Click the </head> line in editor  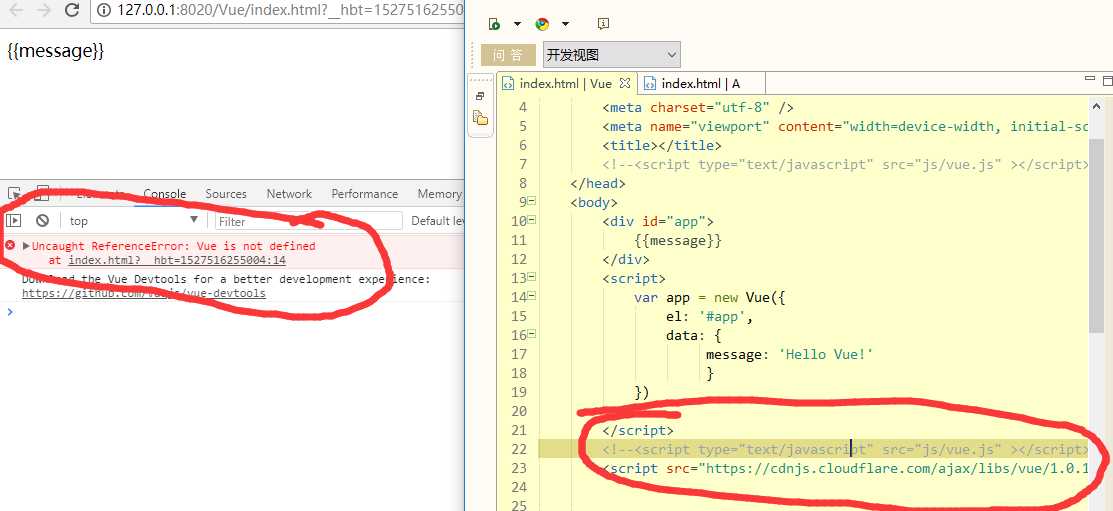click(x=598, y=184)
